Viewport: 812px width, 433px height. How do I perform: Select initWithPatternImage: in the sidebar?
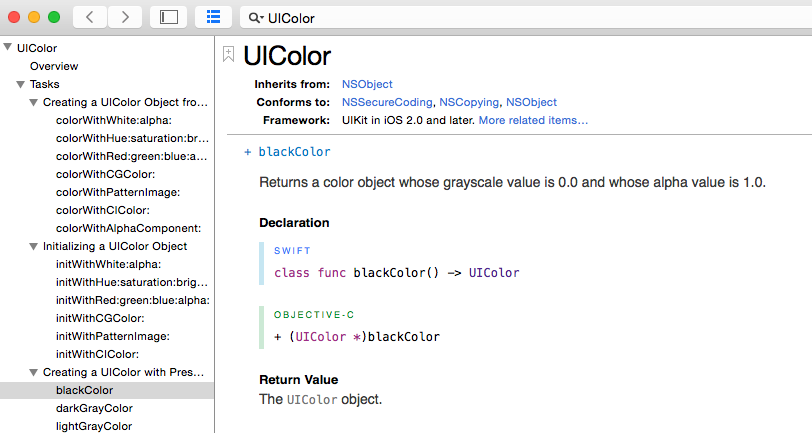click(x=113, y=336)
